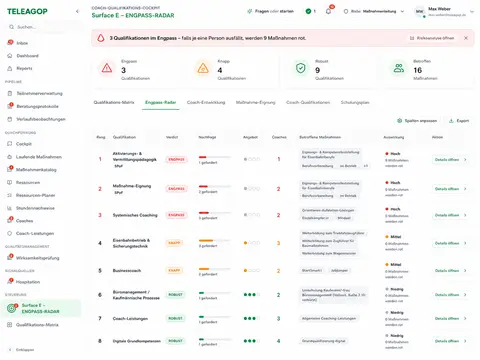Open sidebar Qualifikations-Matrix grid icon

coord(9,325)
